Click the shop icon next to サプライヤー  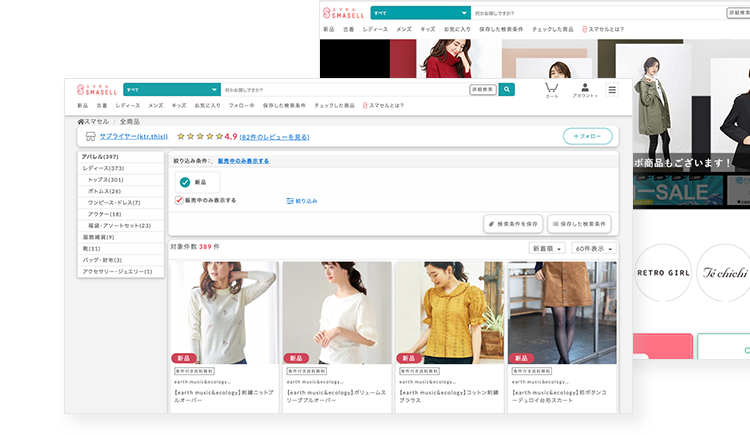[x=90, y=137]
